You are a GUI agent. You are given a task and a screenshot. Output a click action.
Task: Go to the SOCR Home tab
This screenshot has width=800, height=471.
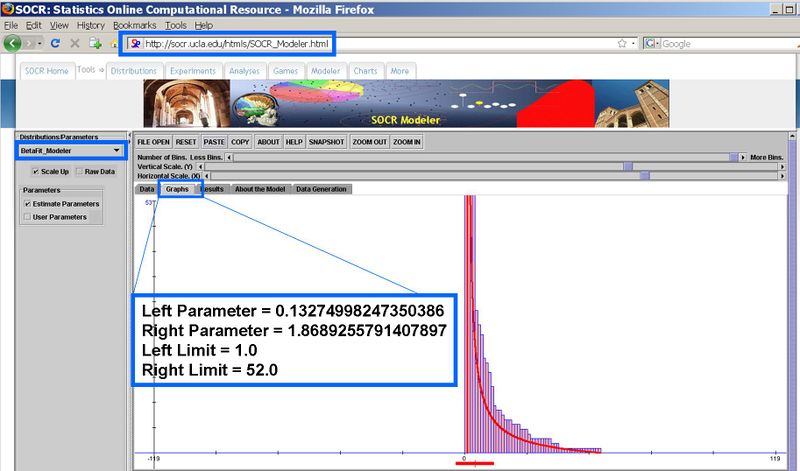(46, 71)
